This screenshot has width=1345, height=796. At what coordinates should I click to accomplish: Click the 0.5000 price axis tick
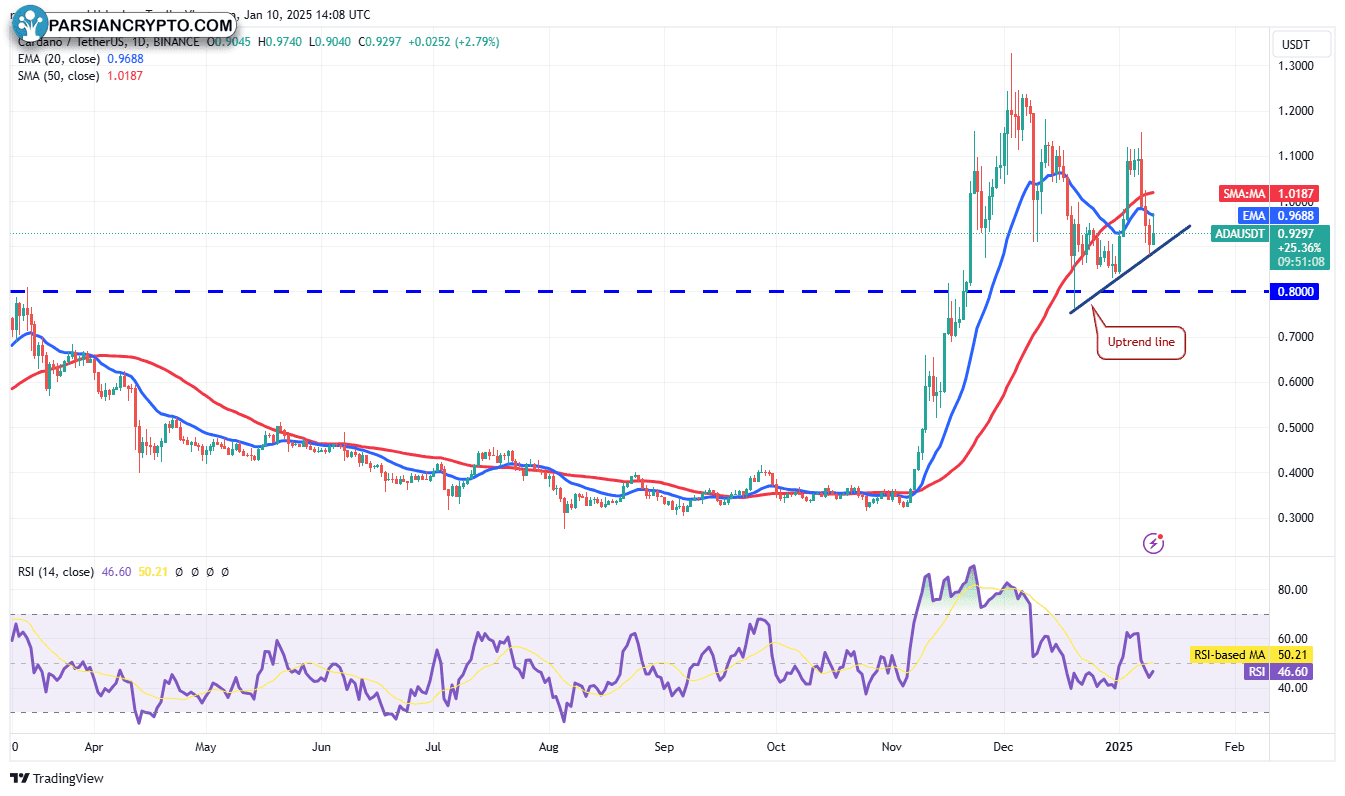click(1298, 428)
